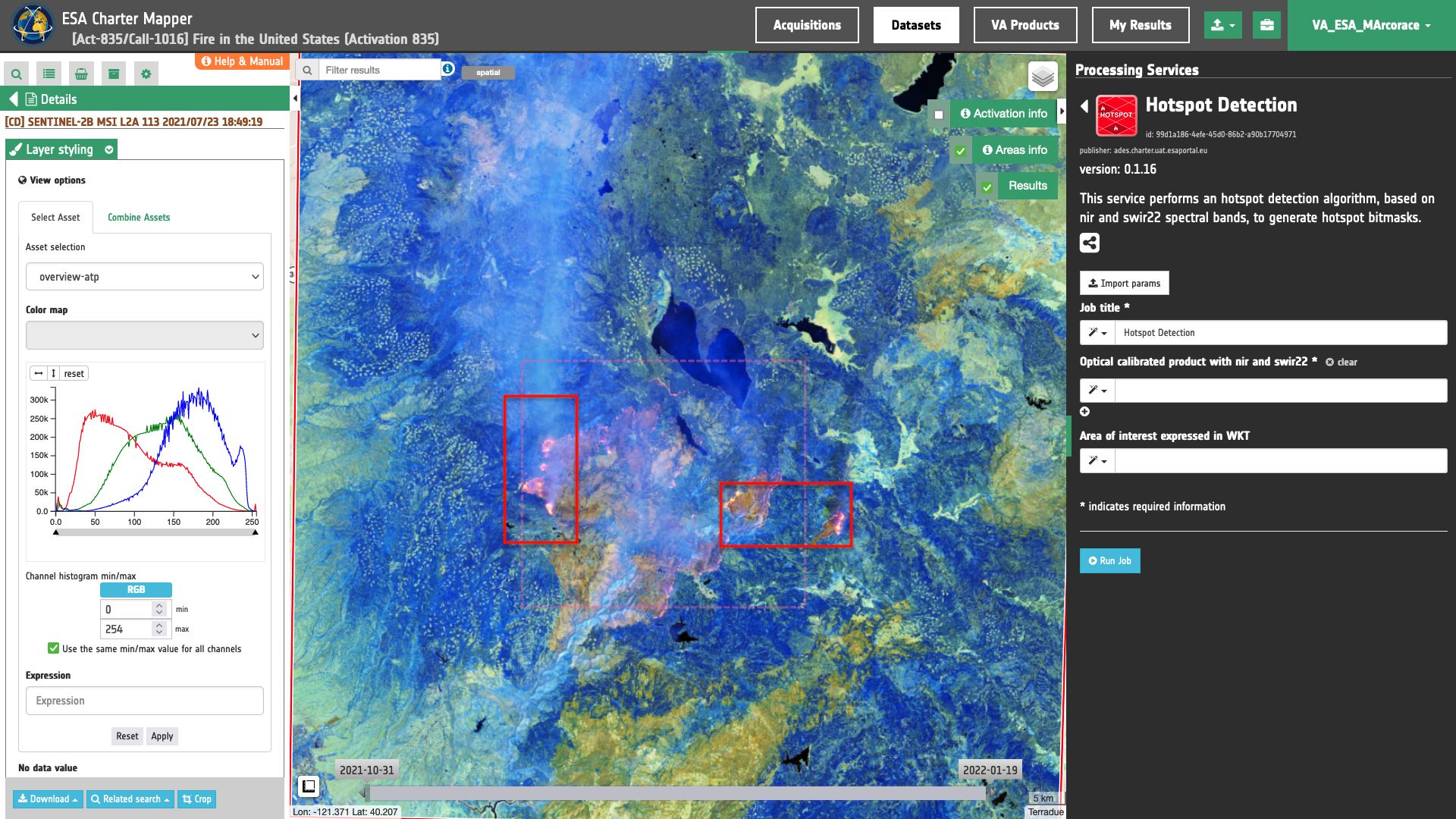Viewport: 1456px width, 819px height.
Task: Click the Area of interest WKT field
Action: click(x=1281, y=461)
